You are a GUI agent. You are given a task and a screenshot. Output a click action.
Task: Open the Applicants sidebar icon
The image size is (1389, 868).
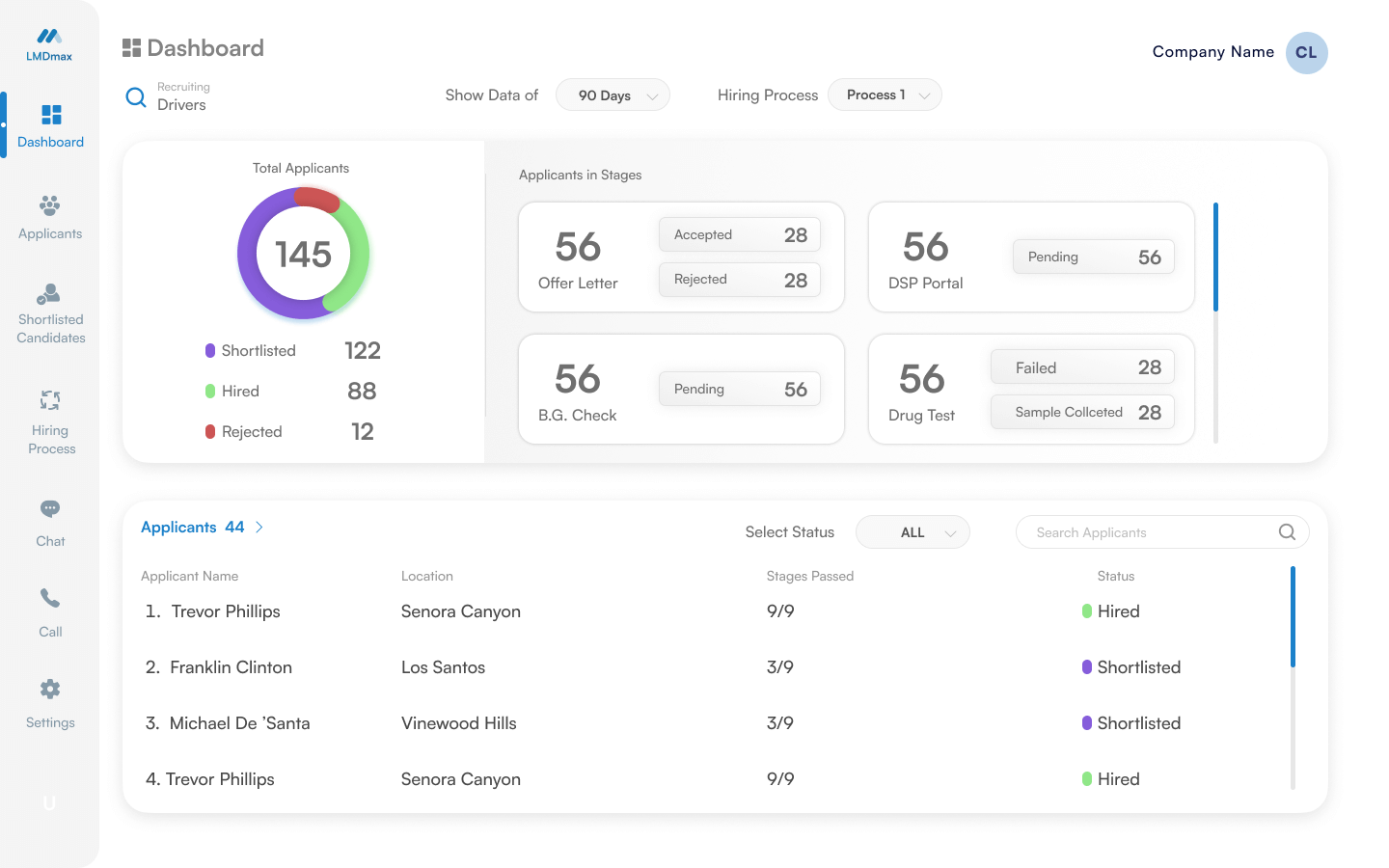tap(50, 205)
